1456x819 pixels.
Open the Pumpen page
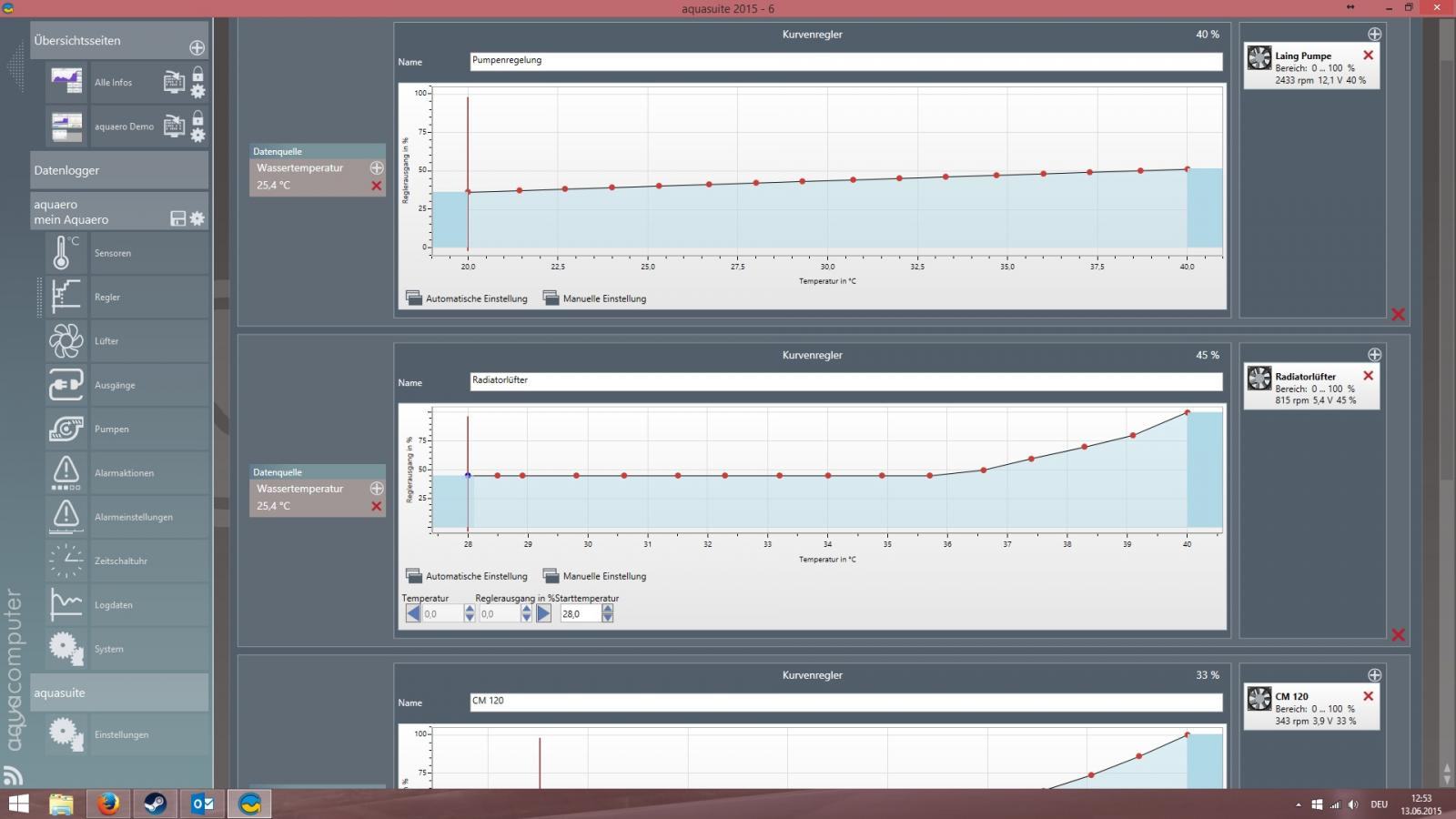[126, 429]
